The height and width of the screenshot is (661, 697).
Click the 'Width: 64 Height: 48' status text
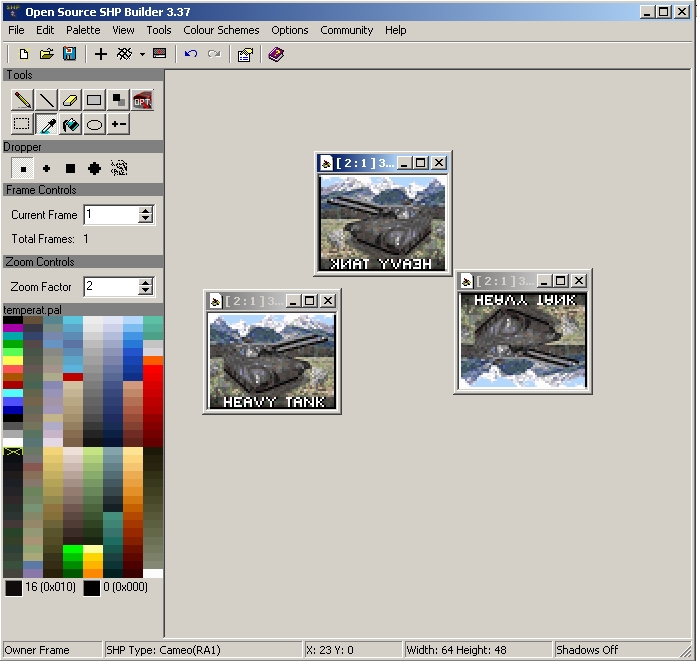pos(456,650)
